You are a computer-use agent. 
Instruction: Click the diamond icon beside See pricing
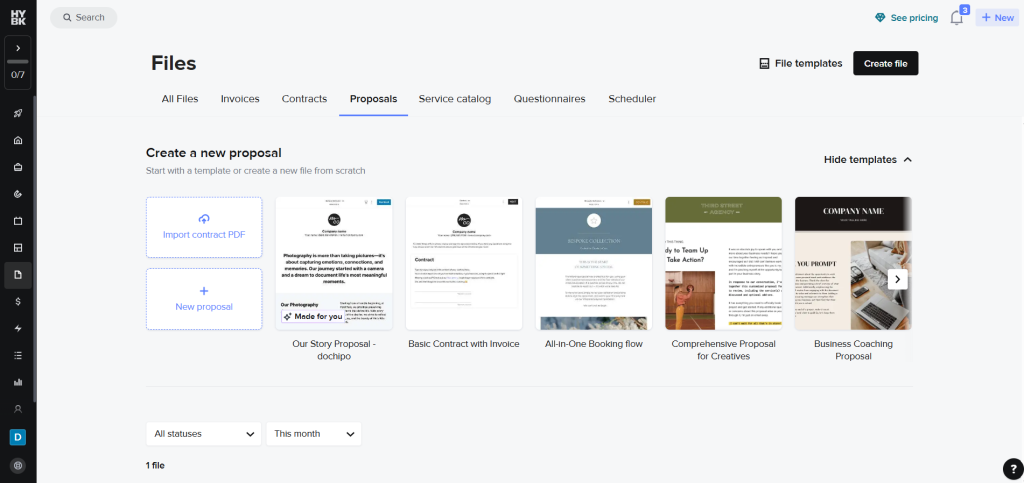880,18
